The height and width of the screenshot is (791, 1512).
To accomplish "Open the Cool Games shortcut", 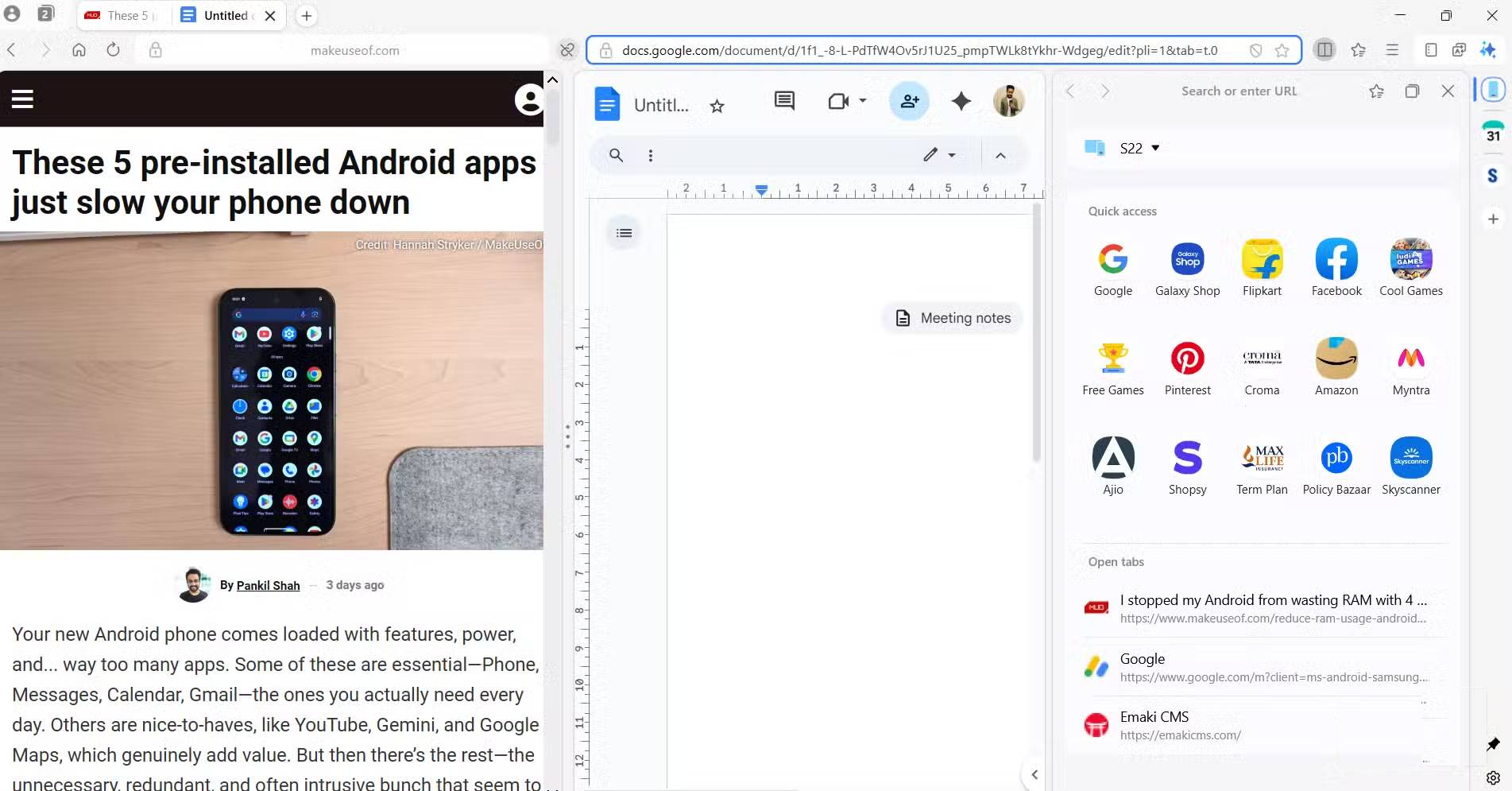I will pos(1411,268).
